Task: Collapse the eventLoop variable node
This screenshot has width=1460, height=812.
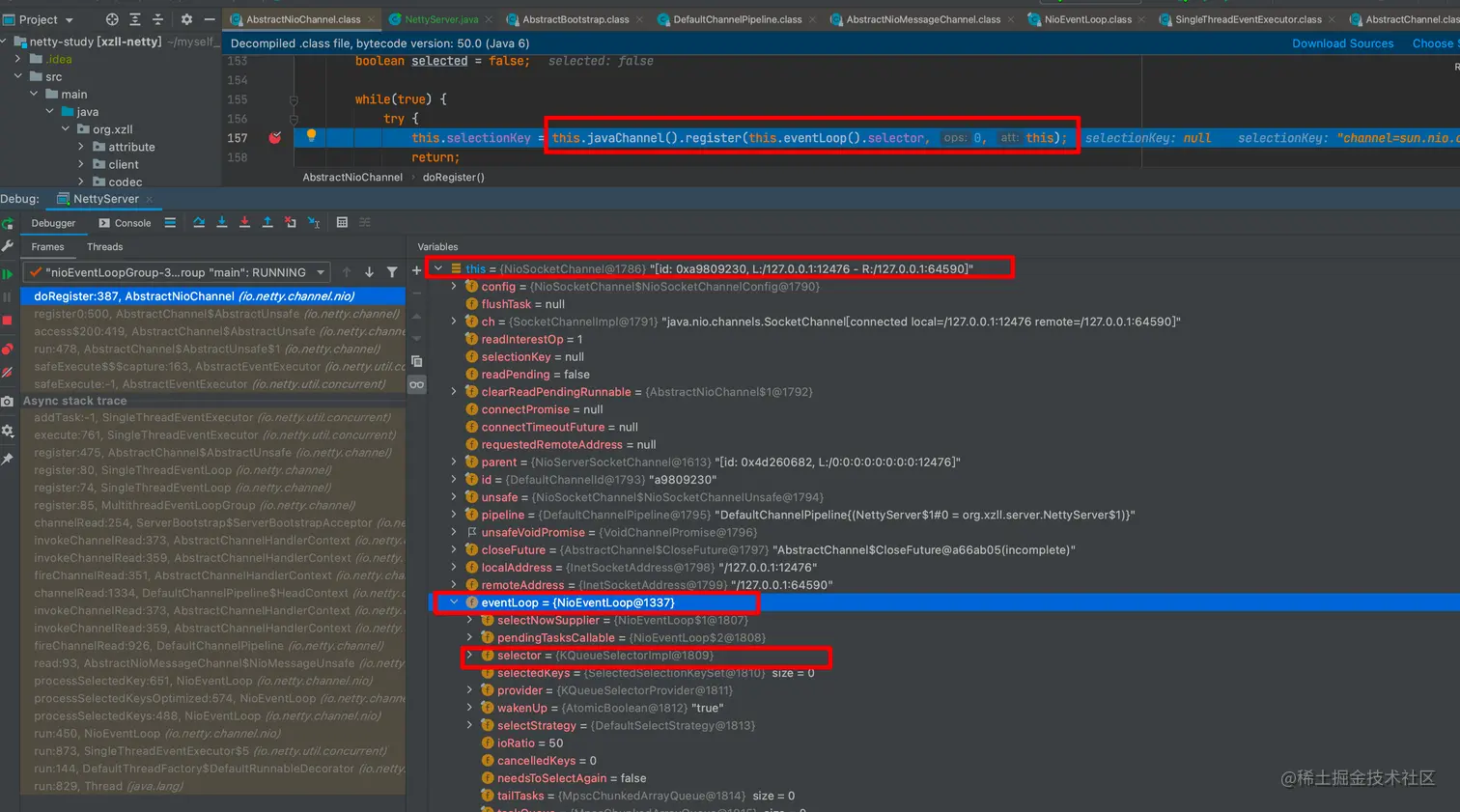Action: 454,602
